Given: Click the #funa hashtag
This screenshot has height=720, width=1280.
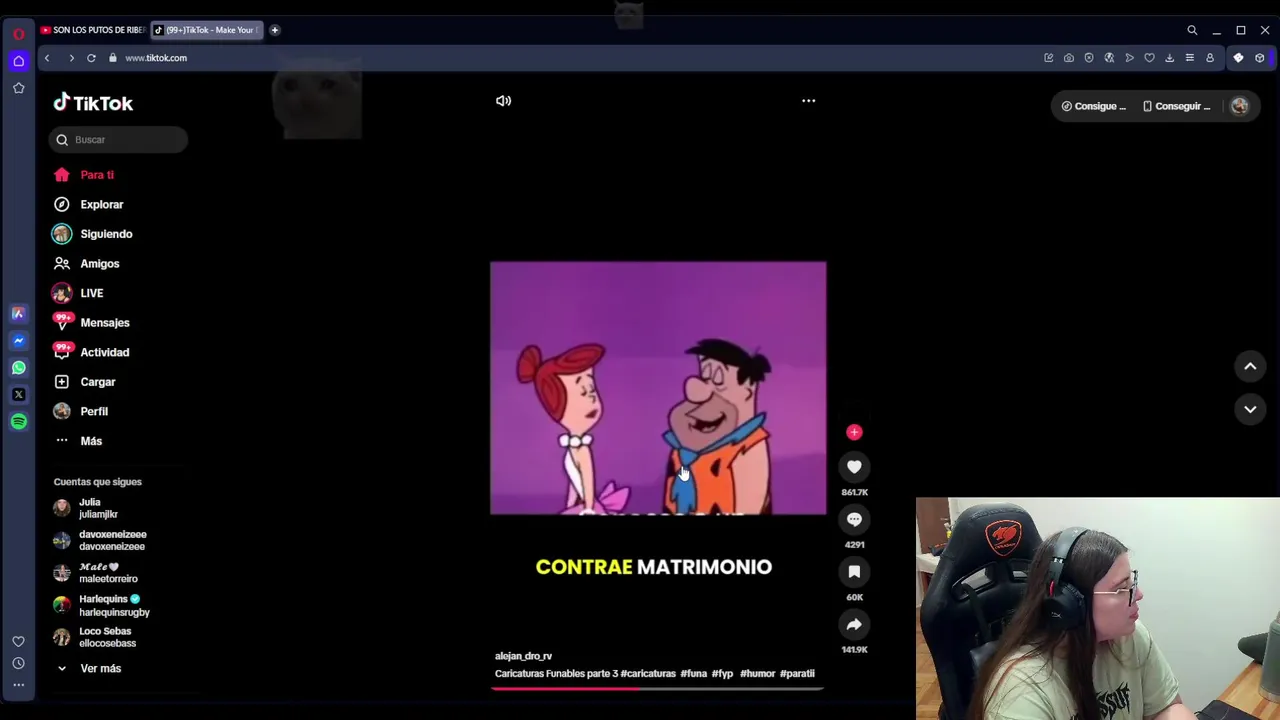Looking at the screenshot, I should pyautogui.click(x=694, y=674).
